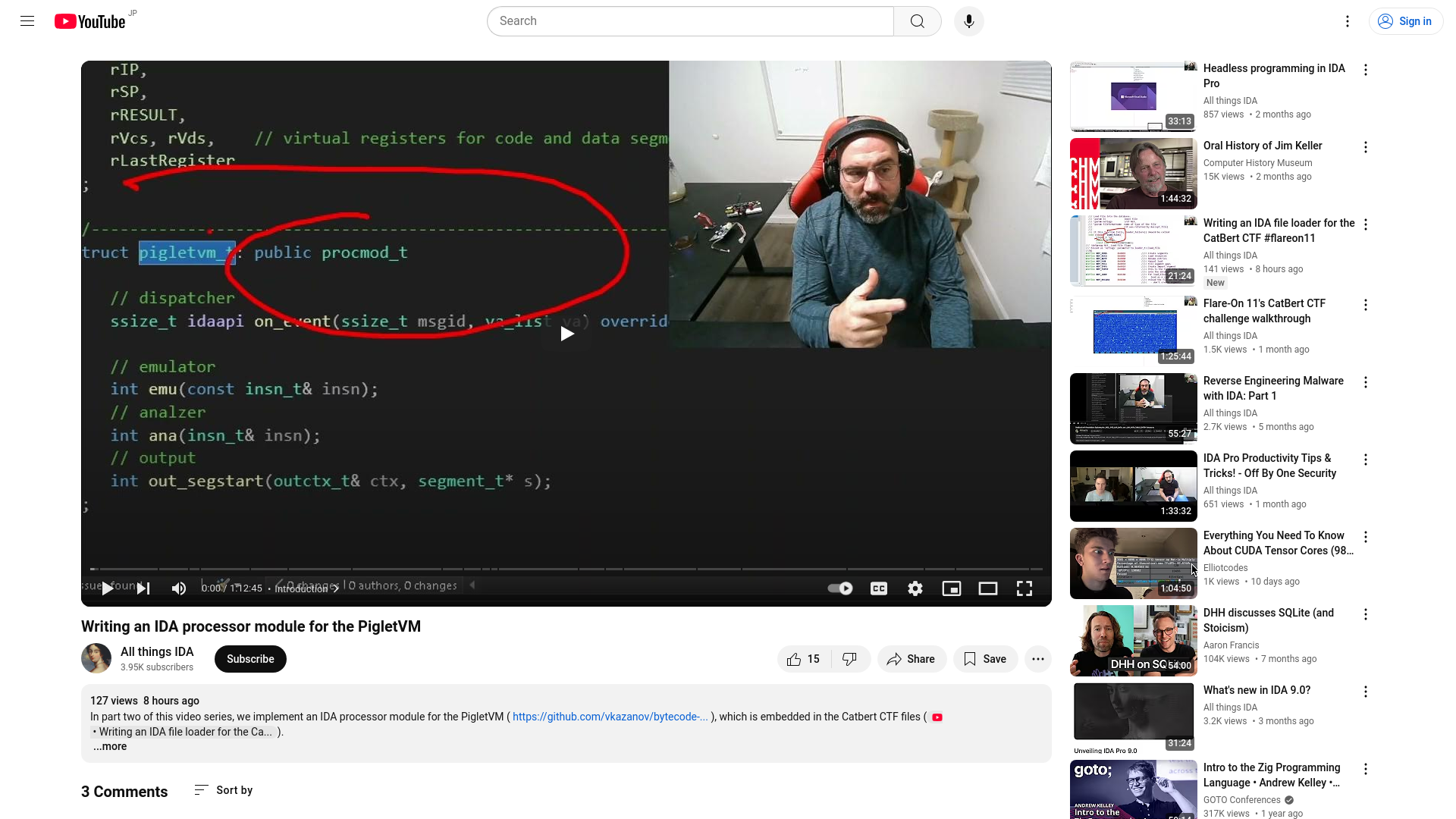Click the dislike button on video
Screen dimensions: 1456x819
coord(849,659)
